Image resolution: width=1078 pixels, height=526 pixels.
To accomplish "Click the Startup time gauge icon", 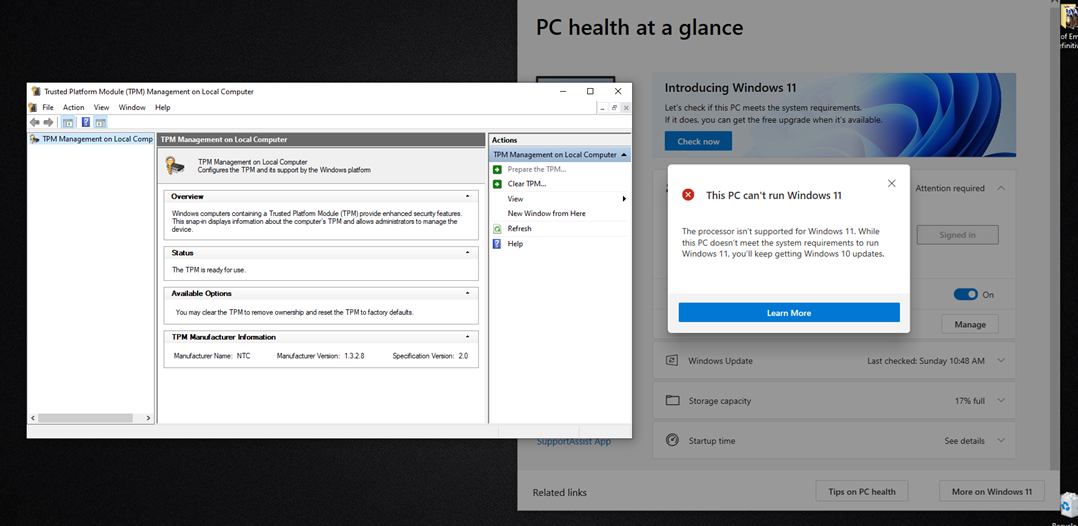I will coord(672,441).
